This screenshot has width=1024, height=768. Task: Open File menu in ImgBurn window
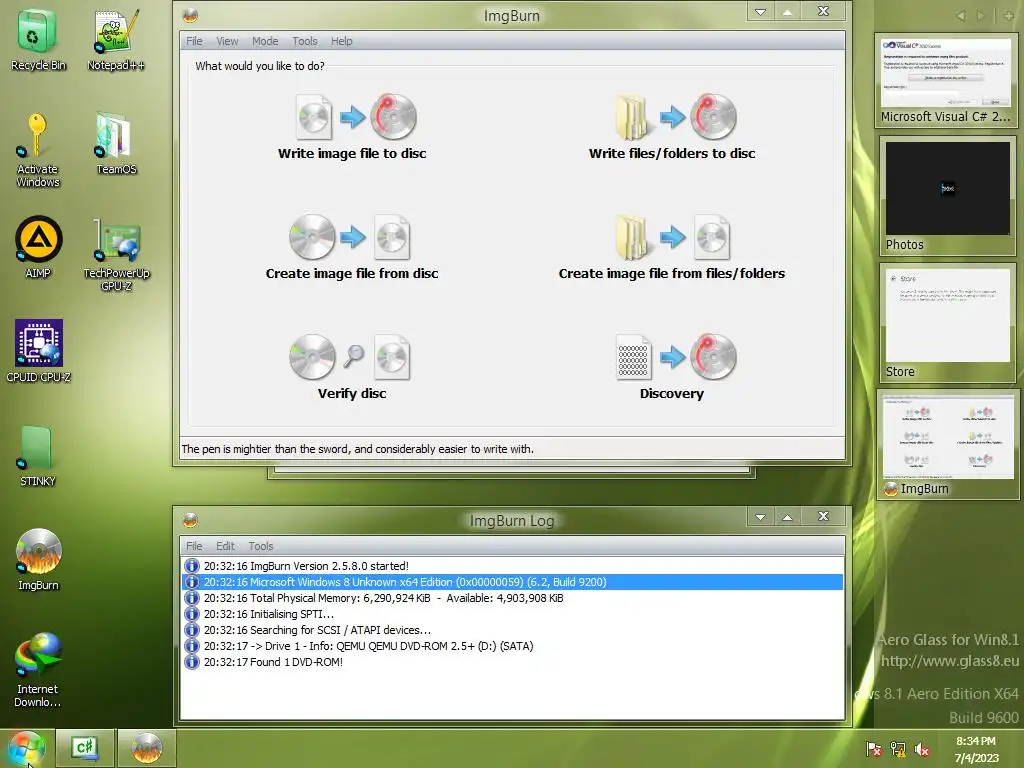pyautogui.click(x=194, y=41)
